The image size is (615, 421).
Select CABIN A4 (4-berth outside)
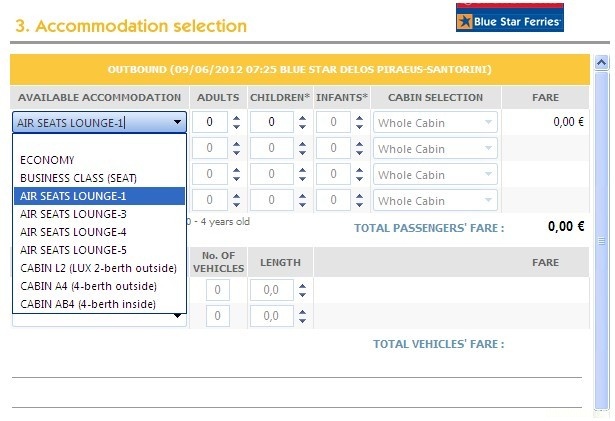click(85, 286)
